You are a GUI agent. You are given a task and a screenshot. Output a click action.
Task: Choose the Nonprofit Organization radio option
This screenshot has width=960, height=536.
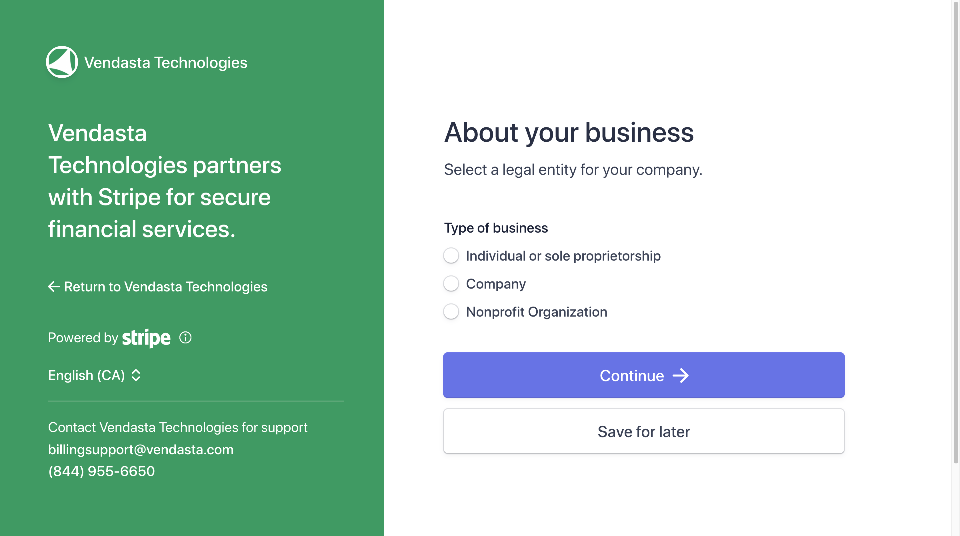[451, 312]
